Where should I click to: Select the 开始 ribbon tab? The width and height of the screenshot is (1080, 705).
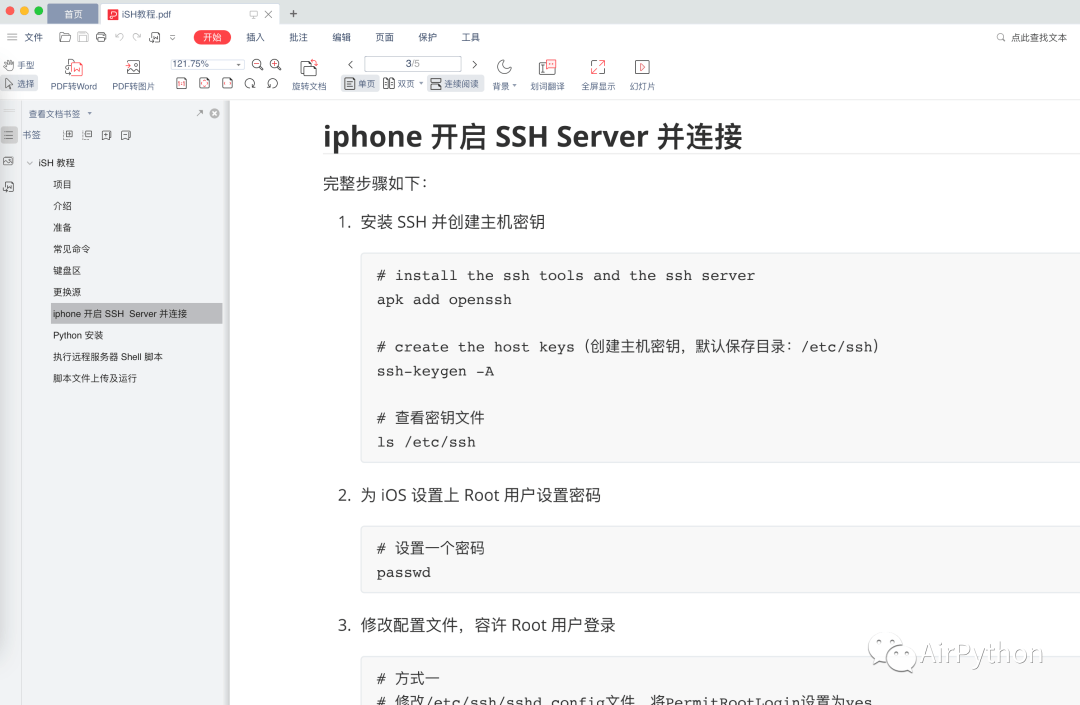(212, 37)
